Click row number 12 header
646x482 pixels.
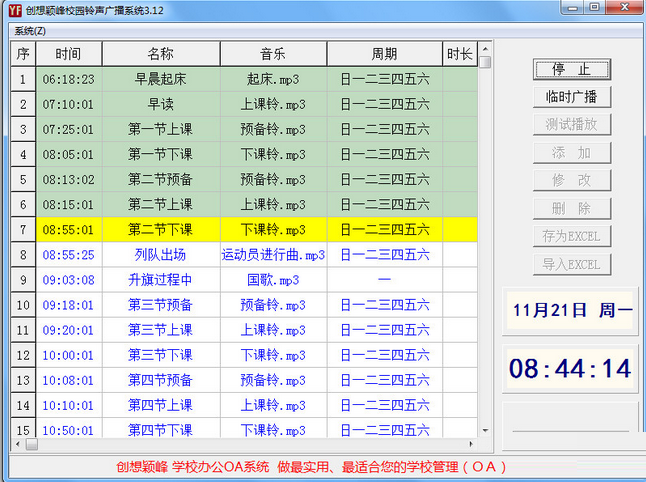[23, 356]
